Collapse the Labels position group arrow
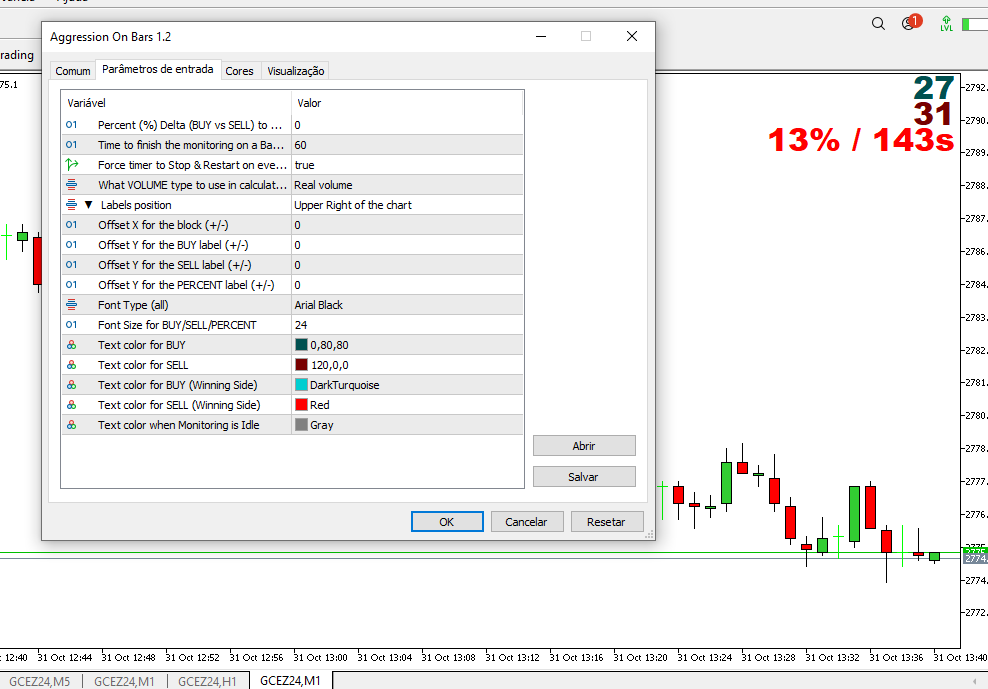 (x=88, y=205)
